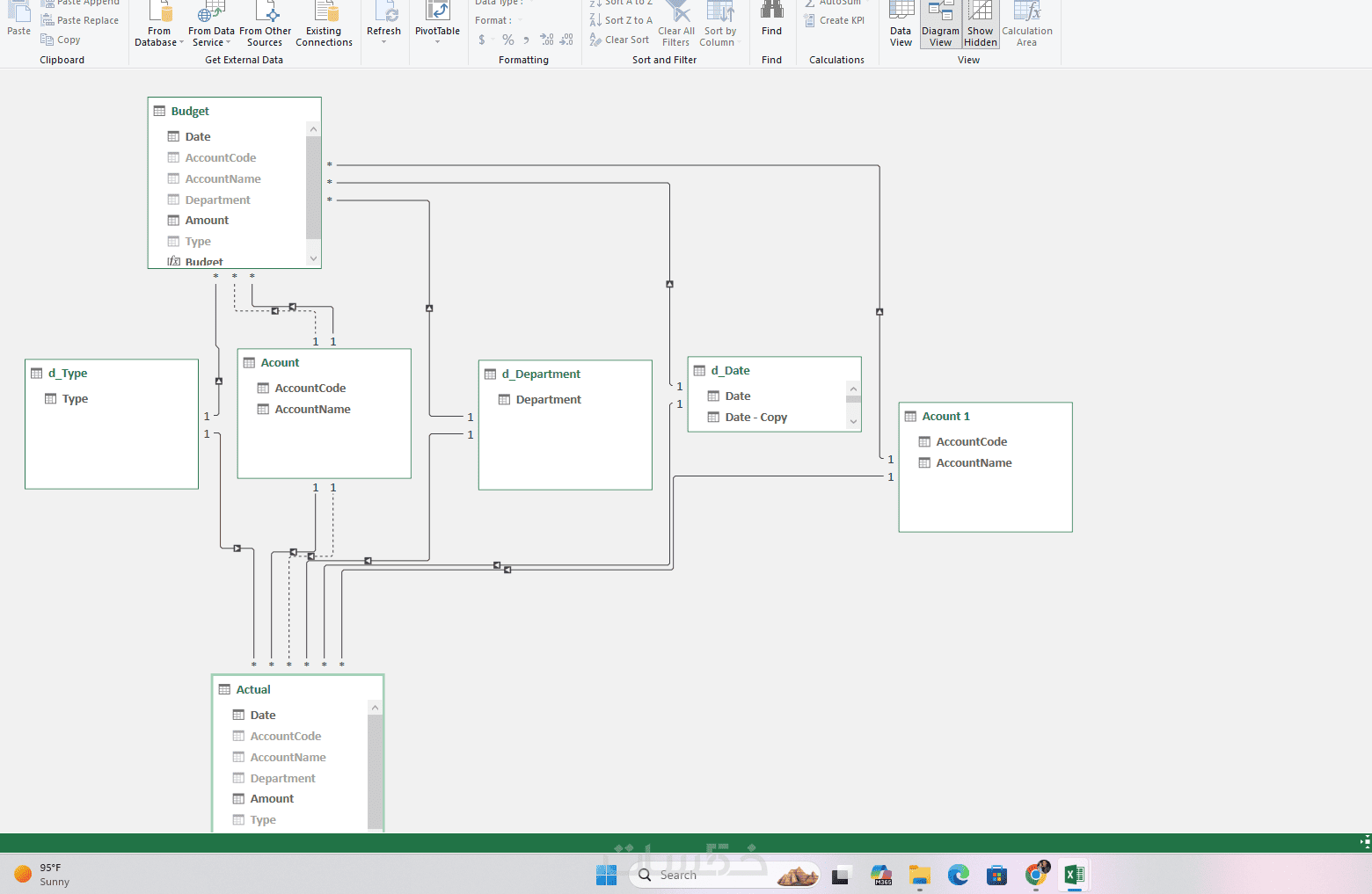This screenshot has width=1372, height=894.
Task: Switch to Data View
Action: [x=901, y=24]
